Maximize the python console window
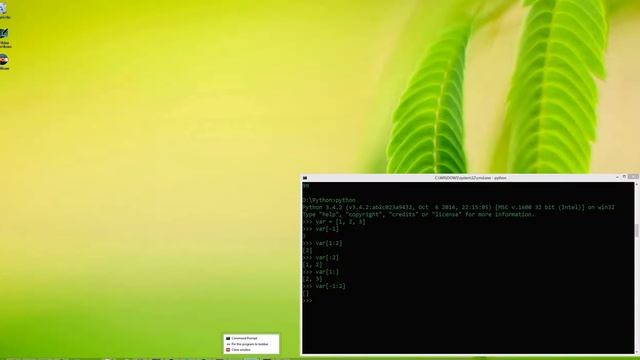This screenshot has width=640, height=360. pyautogui.click(x=624, y=178)
